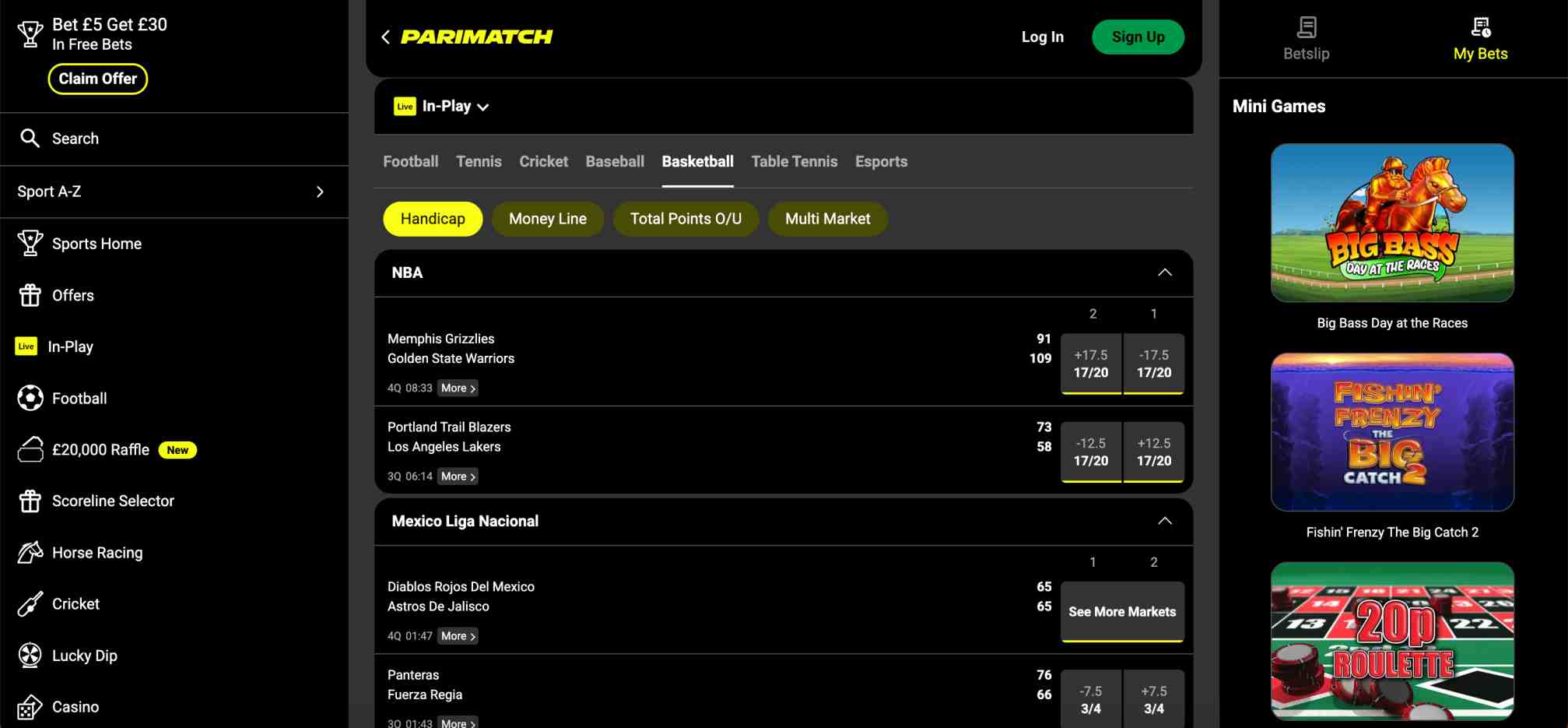
Task: Enable the Money Line market filter
Action: coord(547,219)
